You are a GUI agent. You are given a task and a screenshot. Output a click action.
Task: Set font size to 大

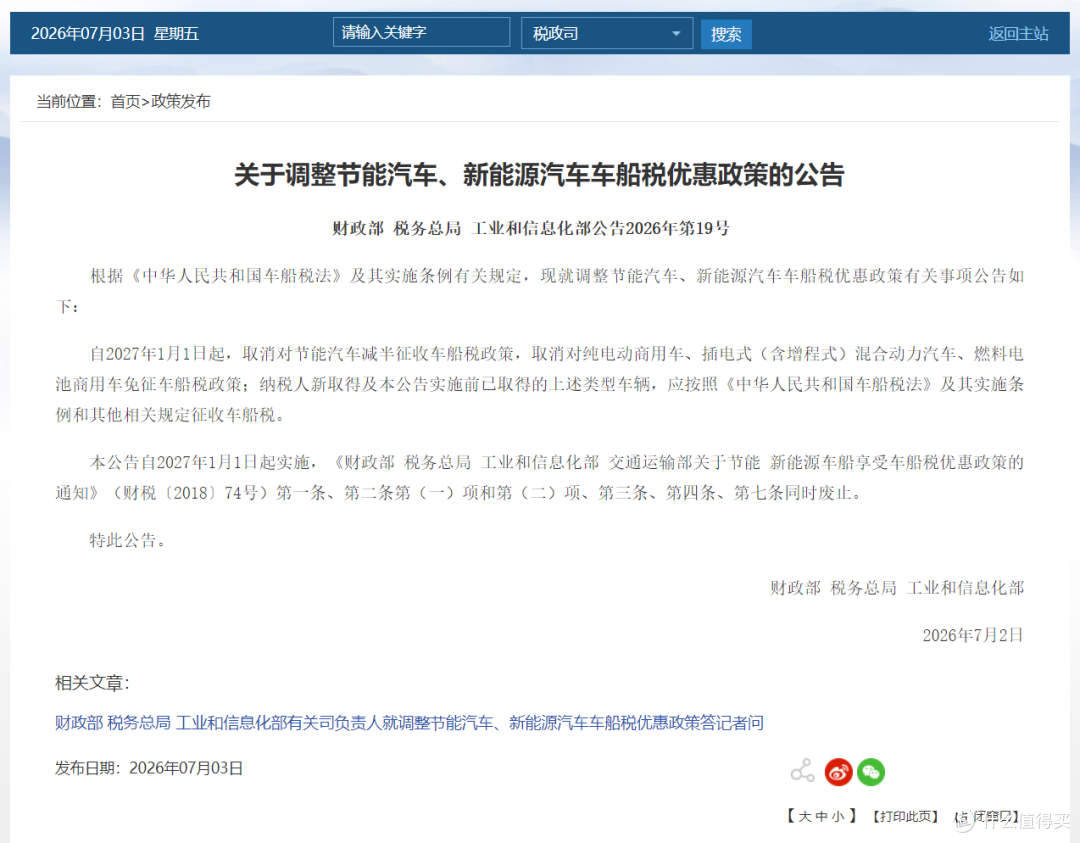[x=804, y=816]
